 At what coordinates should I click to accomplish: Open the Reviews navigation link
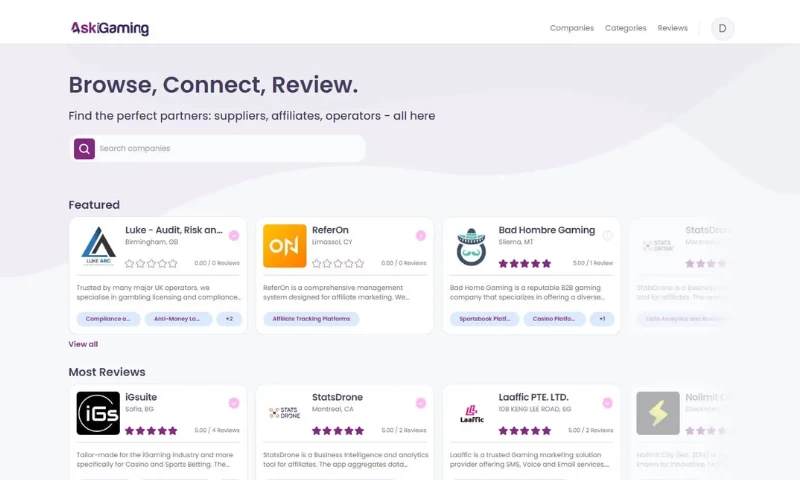[672, 28]
